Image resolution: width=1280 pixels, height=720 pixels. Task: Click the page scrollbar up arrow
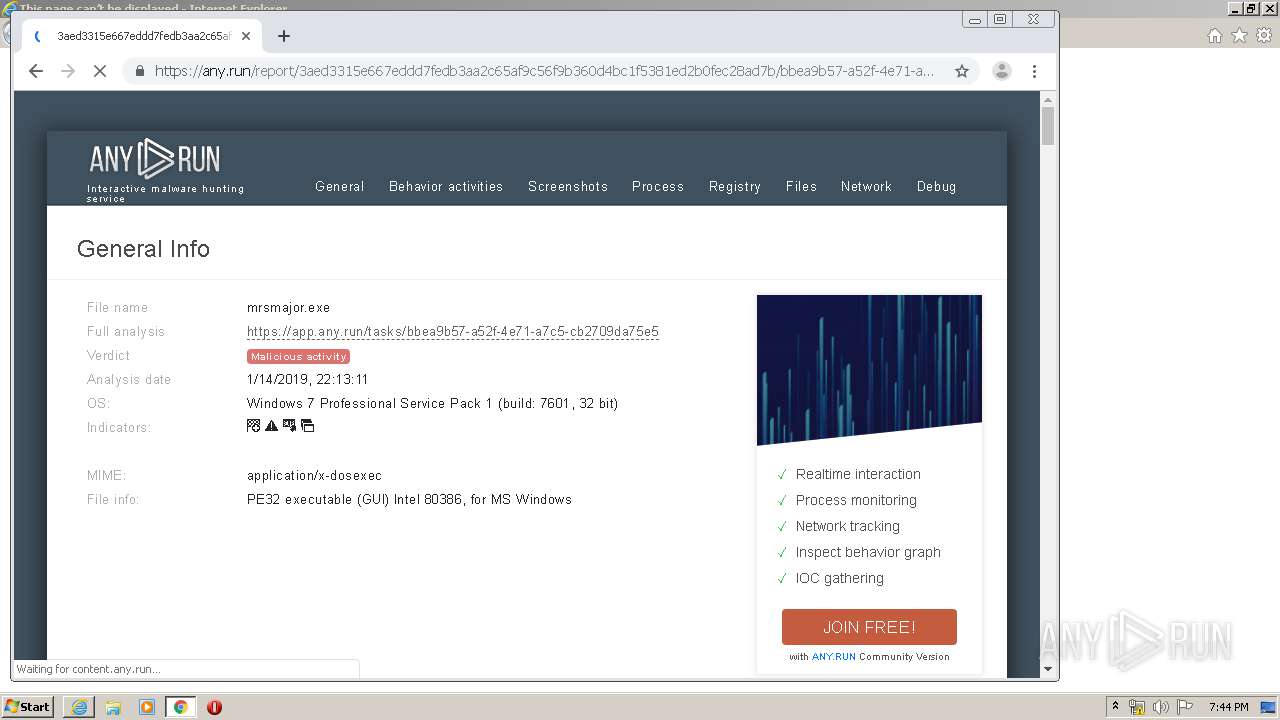pyautogui.click(x=1048, y=100)
